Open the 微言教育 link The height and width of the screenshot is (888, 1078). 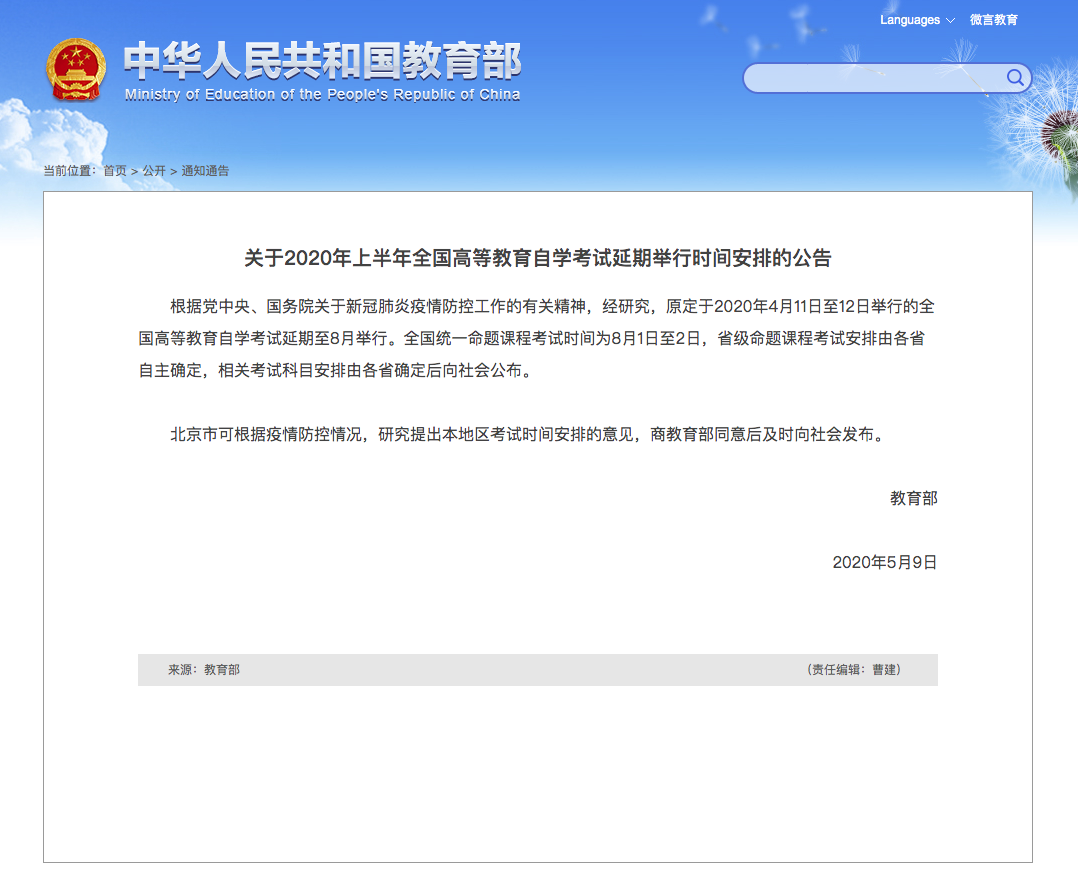click(993, 20)
